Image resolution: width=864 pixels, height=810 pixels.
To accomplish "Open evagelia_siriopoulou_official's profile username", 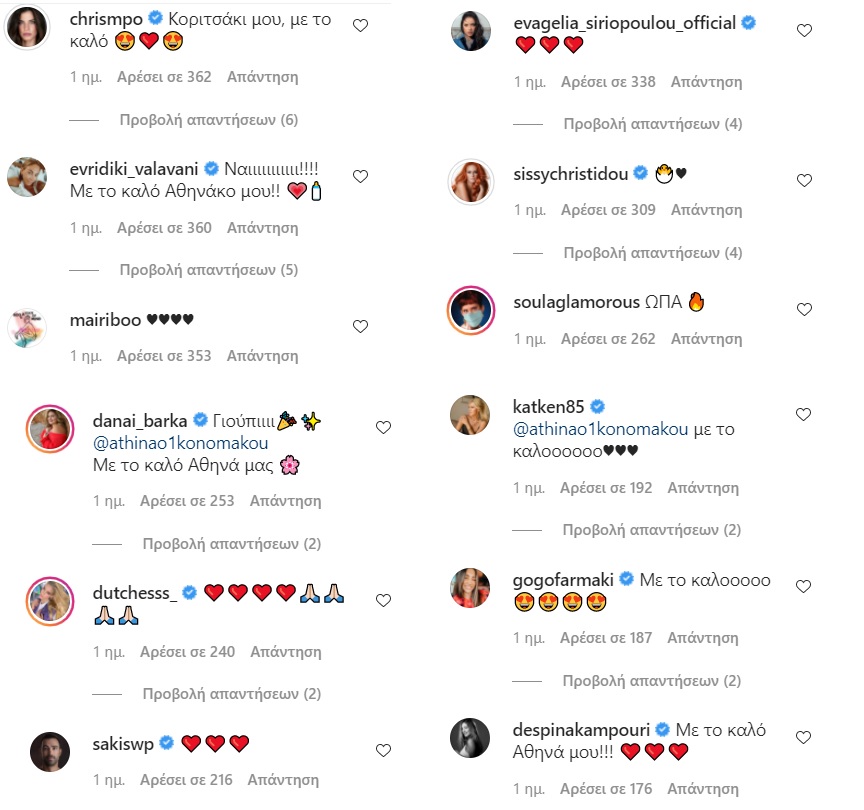I will point(624,23).
